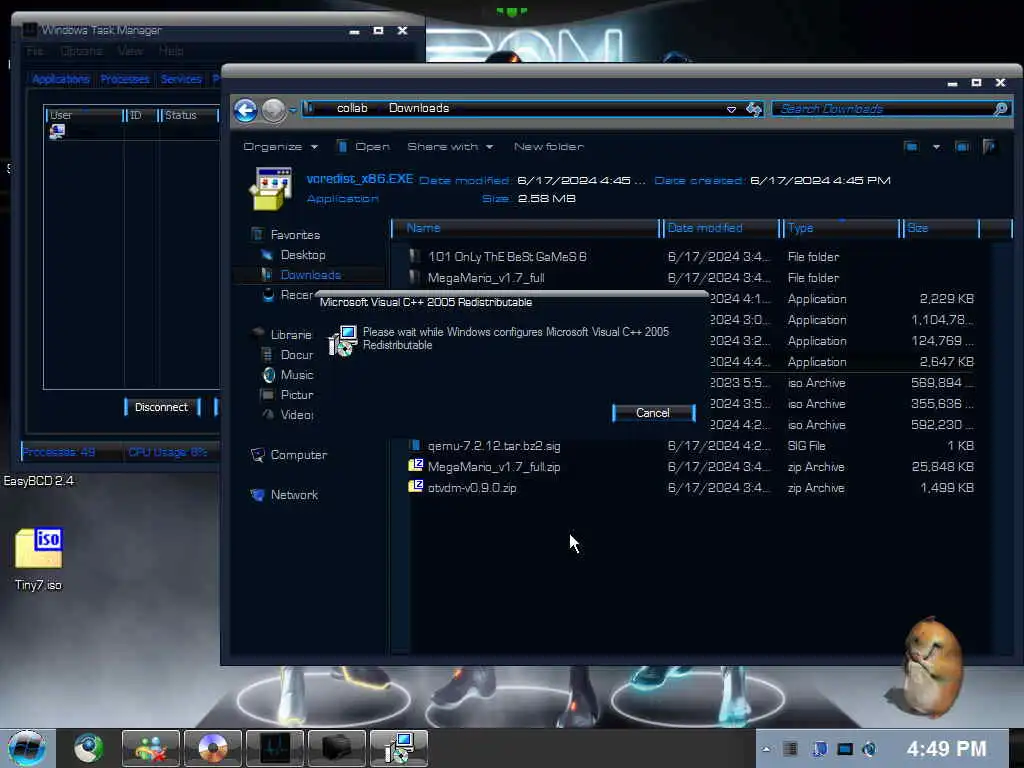Sort files by Type column

pos(841,228)
